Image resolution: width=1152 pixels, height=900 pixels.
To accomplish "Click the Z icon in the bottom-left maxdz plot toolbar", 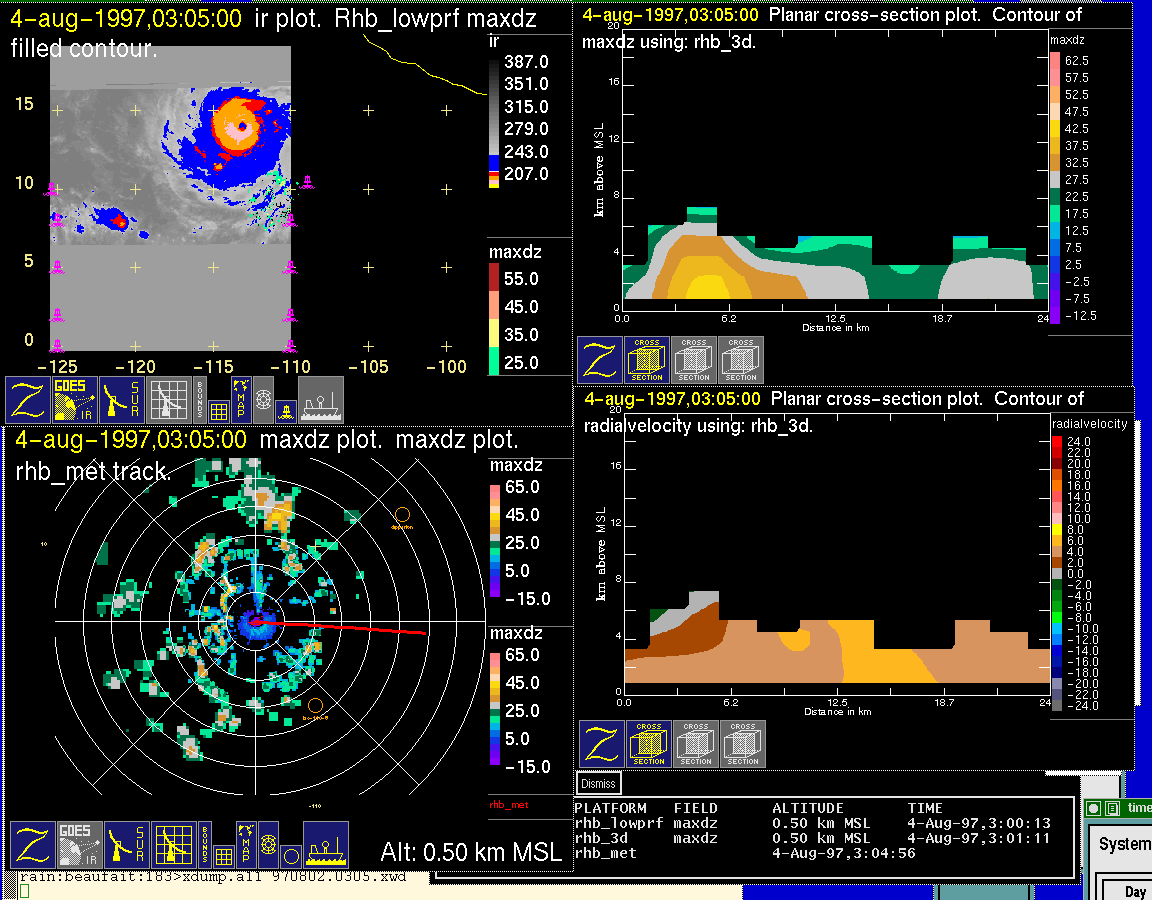I will 33,845.
